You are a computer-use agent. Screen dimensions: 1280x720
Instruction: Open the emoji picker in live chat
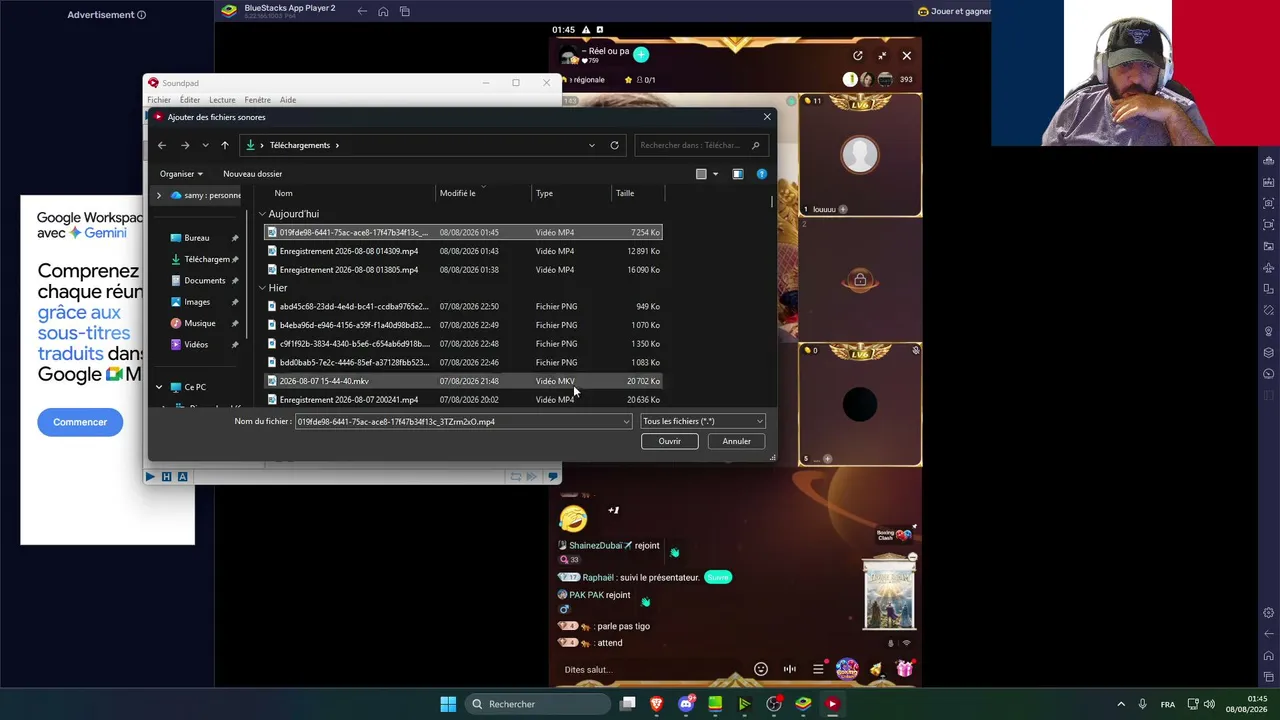tap(761, 669)
